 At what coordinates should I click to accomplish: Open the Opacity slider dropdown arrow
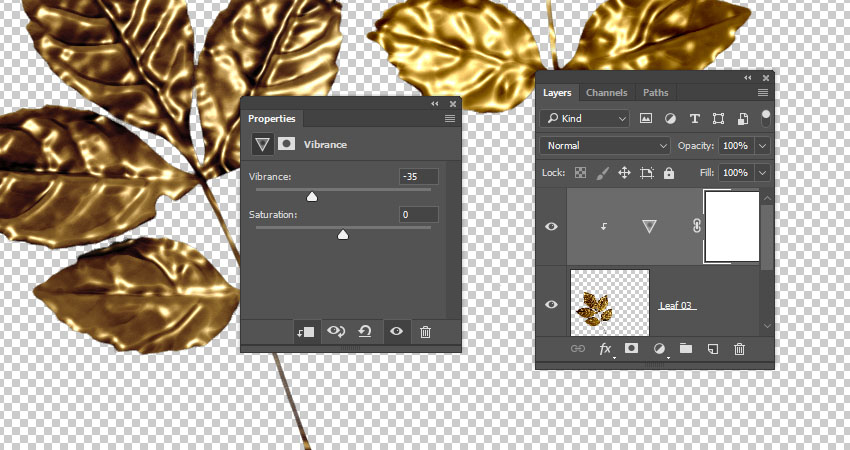click(763, 145)
